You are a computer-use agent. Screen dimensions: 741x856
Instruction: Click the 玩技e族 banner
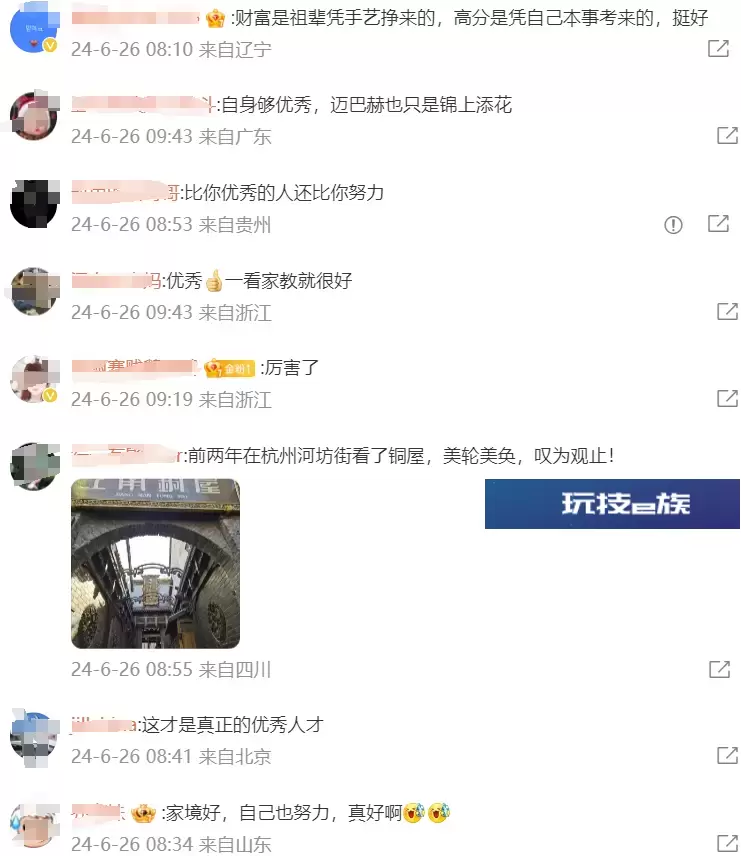point(612,503)
